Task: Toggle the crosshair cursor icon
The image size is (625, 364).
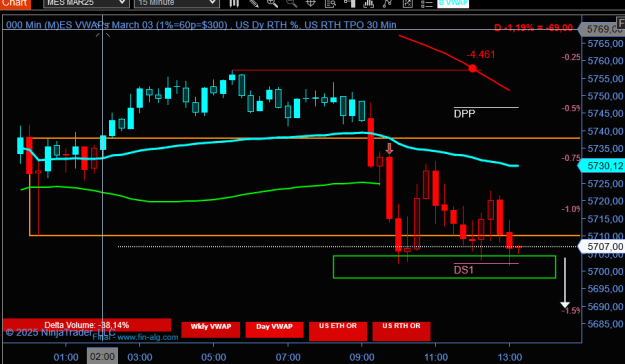Action: (311, 3)
